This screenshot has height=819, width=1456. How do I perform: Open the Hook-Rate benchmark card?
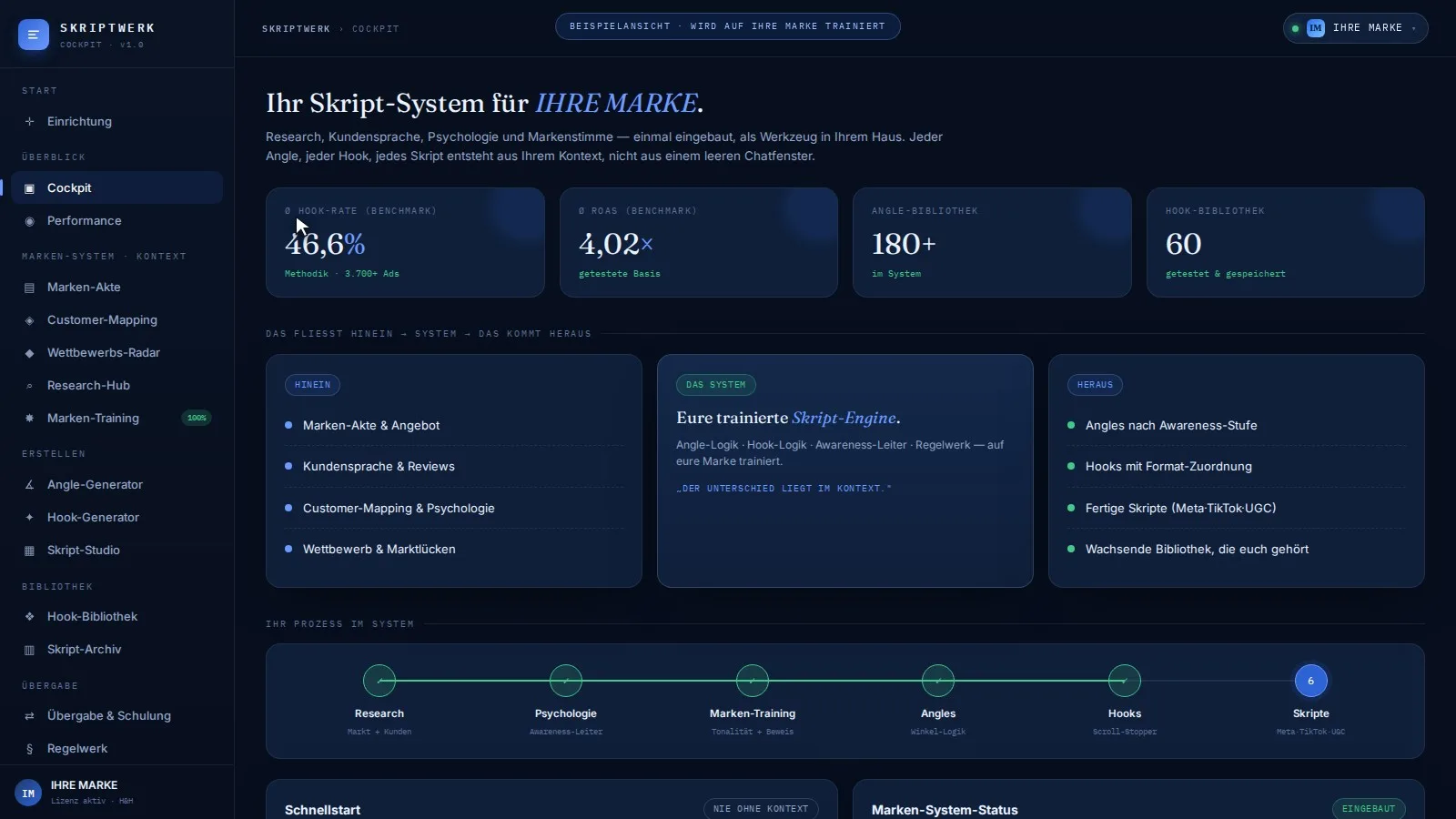pyautogui.click(x=405, y=242)
